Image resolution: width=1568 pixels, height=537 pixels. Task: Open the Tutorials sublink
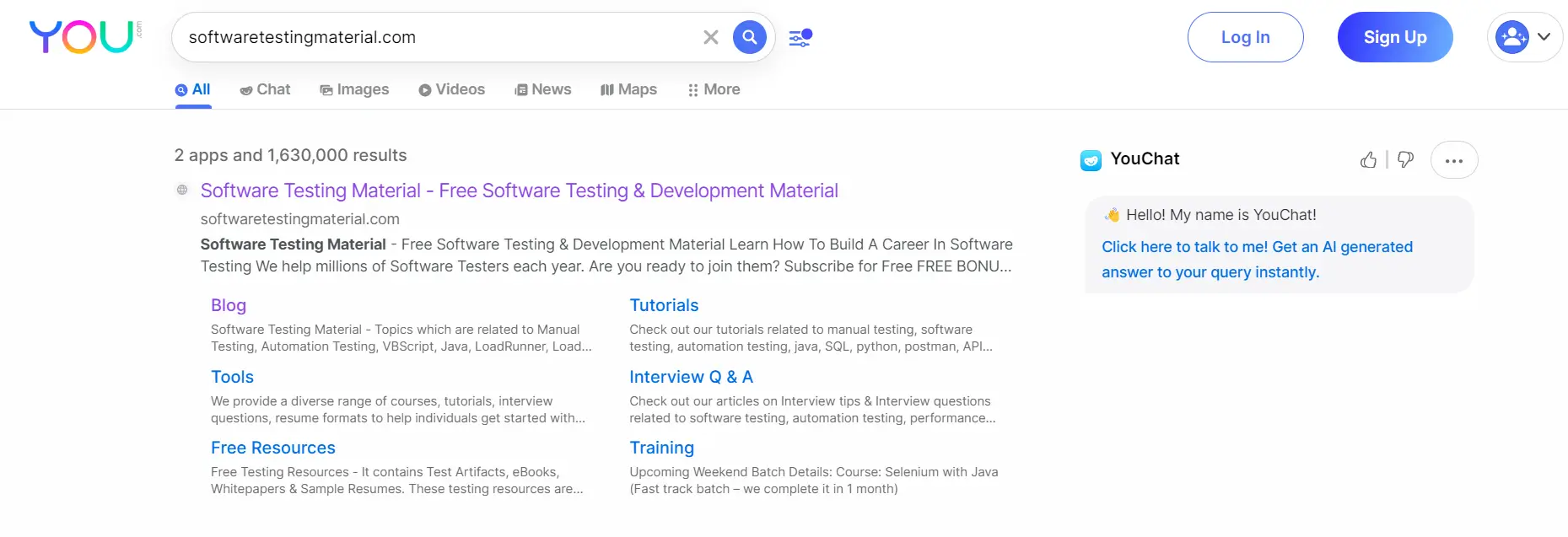click(x=664, y=305)
